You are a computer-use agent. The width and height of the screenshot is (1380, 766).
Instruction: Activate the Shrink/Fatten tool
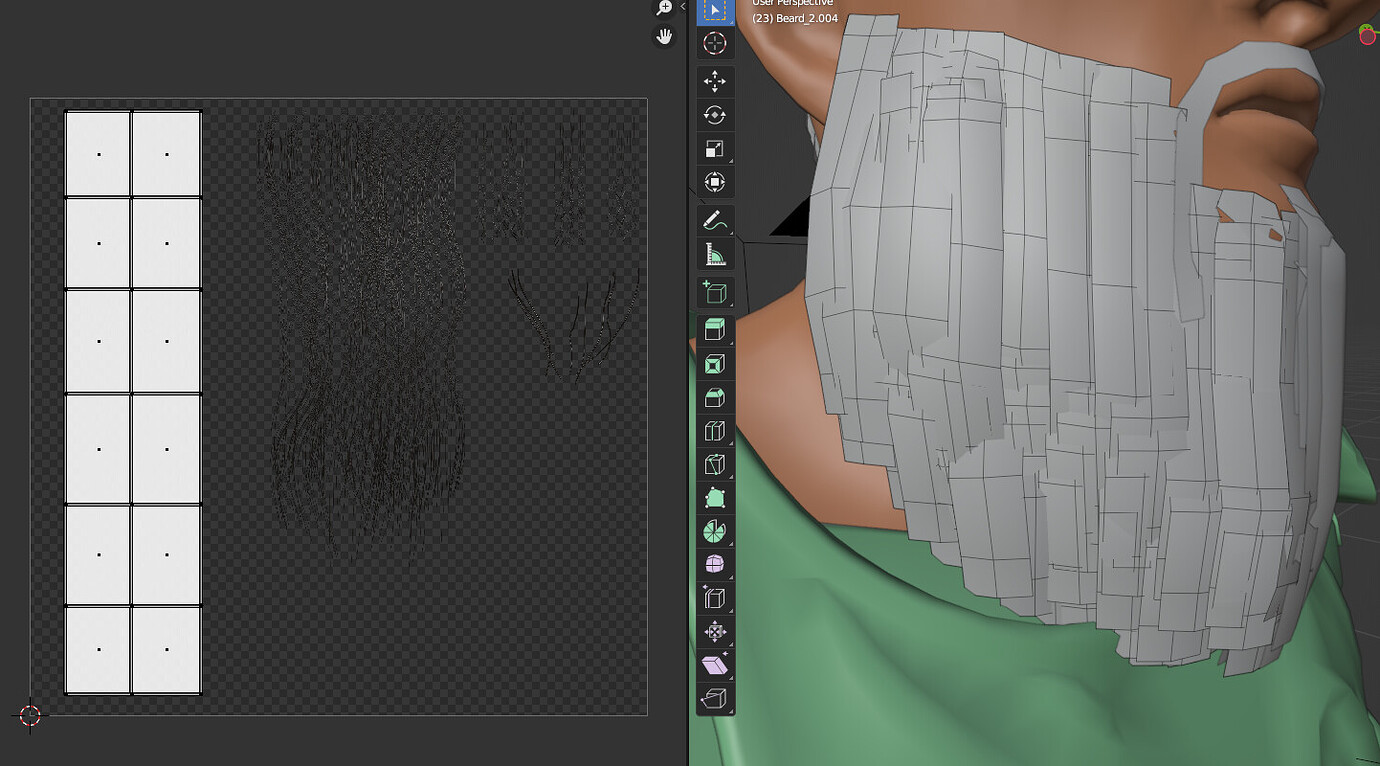pyautogui.click(x=714, y=632)
